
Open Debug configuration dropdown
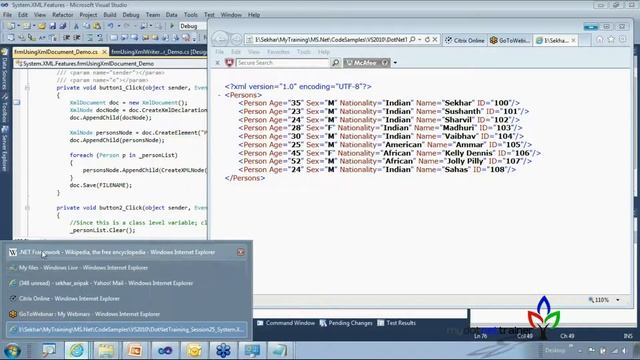pyautogui.click(x=192, y=26)
